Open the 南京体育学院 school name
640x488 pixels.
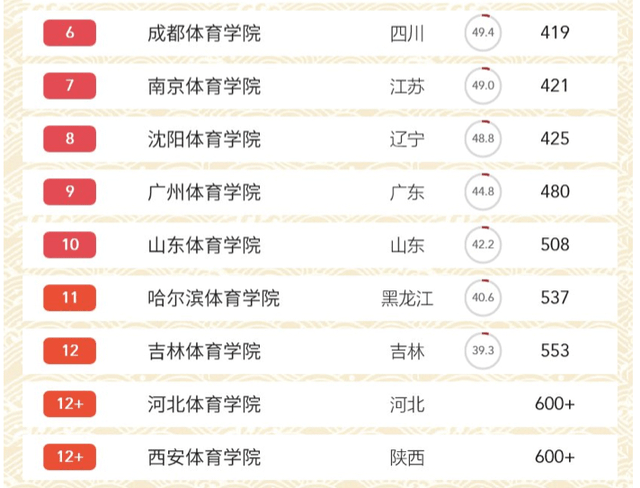tap(203, 86)
